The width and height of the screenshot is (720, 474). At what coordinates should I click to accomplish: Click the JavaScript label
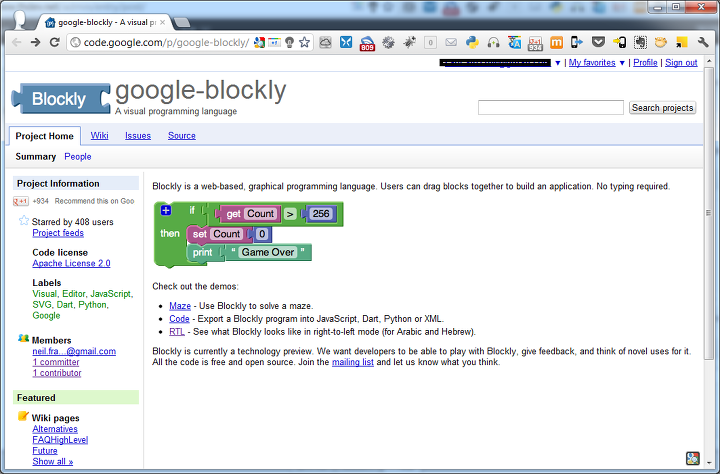coord(111,293)
